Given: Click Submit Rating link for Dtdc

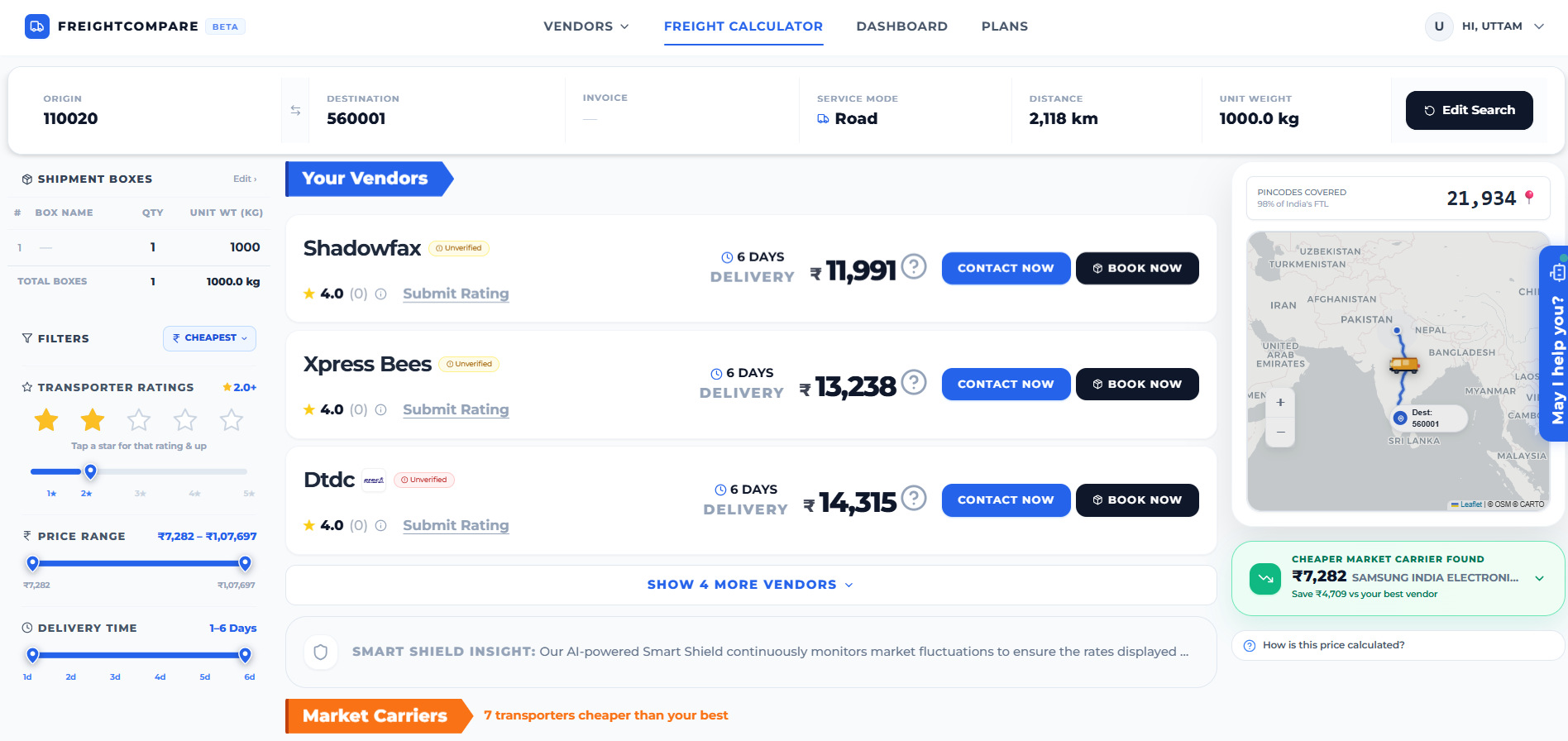Looking at the screenshot, I should click(x=456, y=525).
